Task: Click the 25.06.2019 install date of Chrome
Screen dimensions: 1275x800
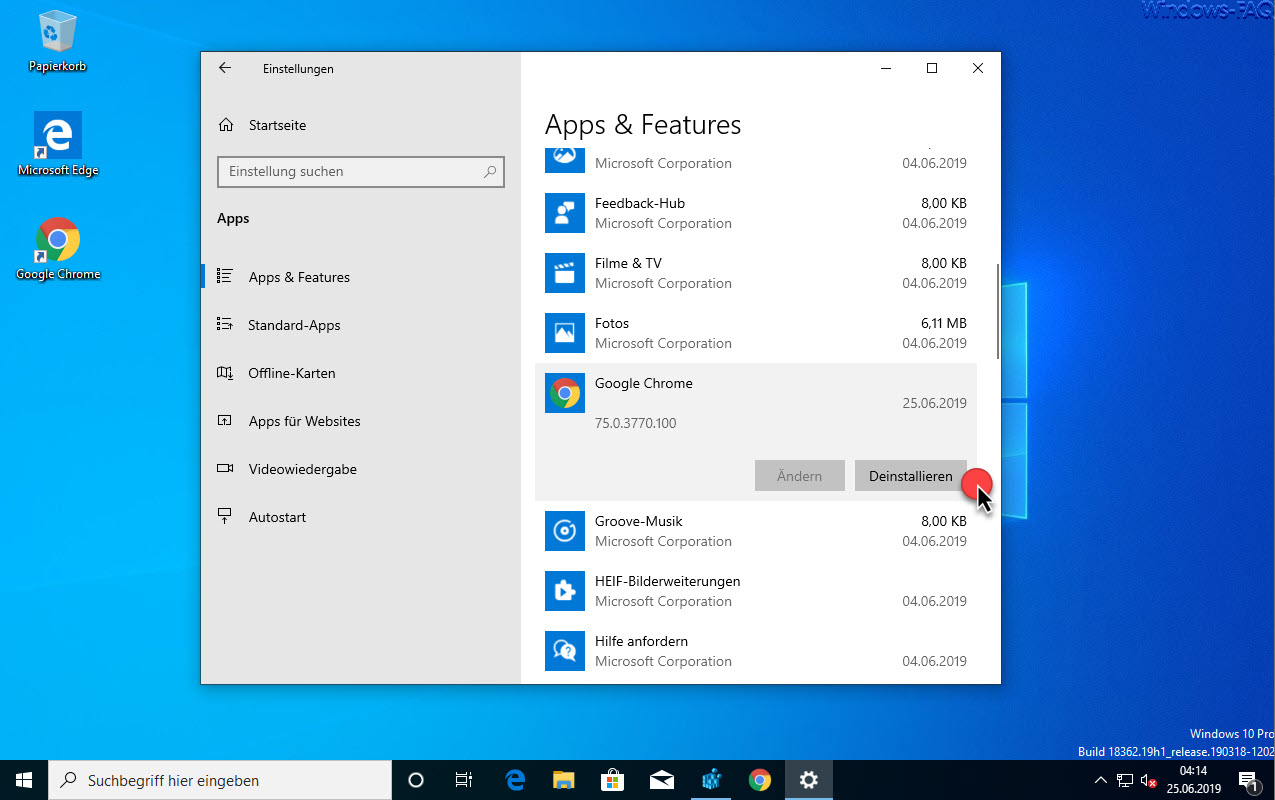Action: click(x=935, y=403)
